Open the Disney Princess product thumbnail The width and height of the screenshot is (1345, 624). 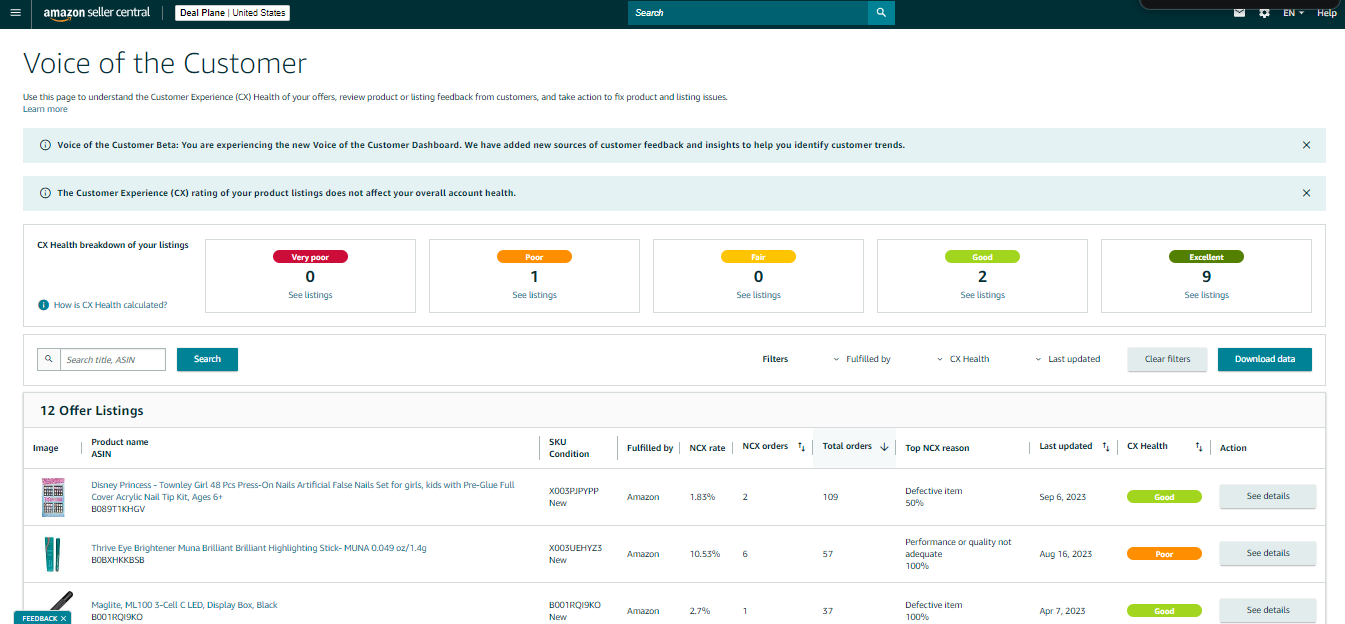point(53,497)
